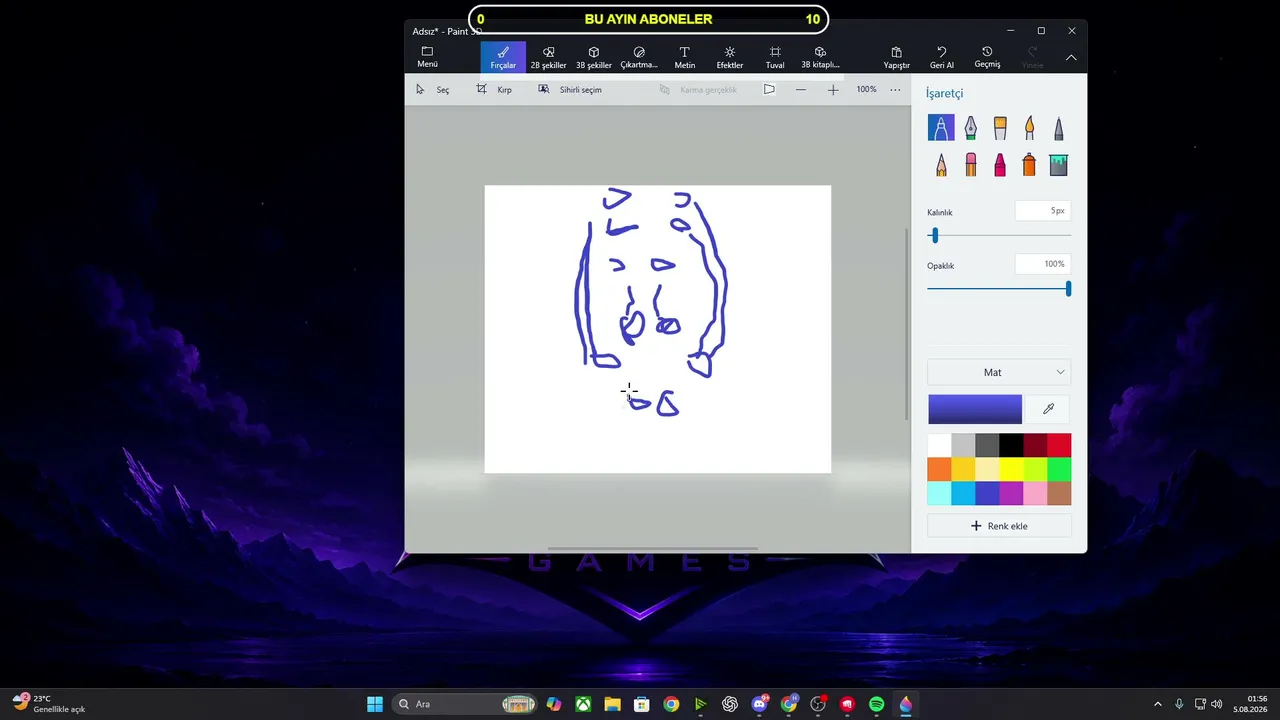Image resolution: width=1280 pixels, height=720 pixels.
Task: Switch to Fırçalar tab
Action: 503,57
